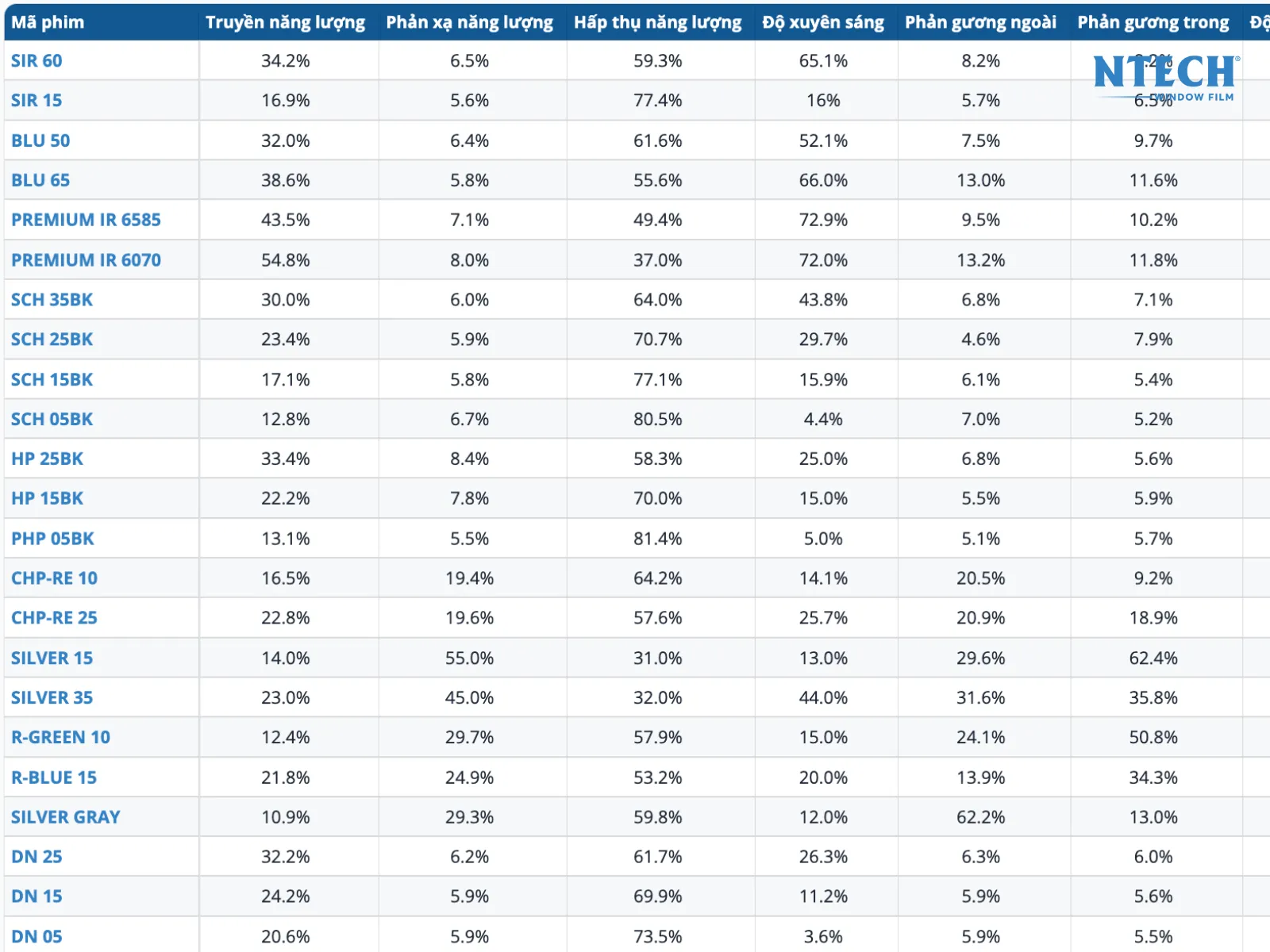Screen dimensions: 1270x952
Task: Open the SILVER 15 film link
Action: click(x=52, y=658)
